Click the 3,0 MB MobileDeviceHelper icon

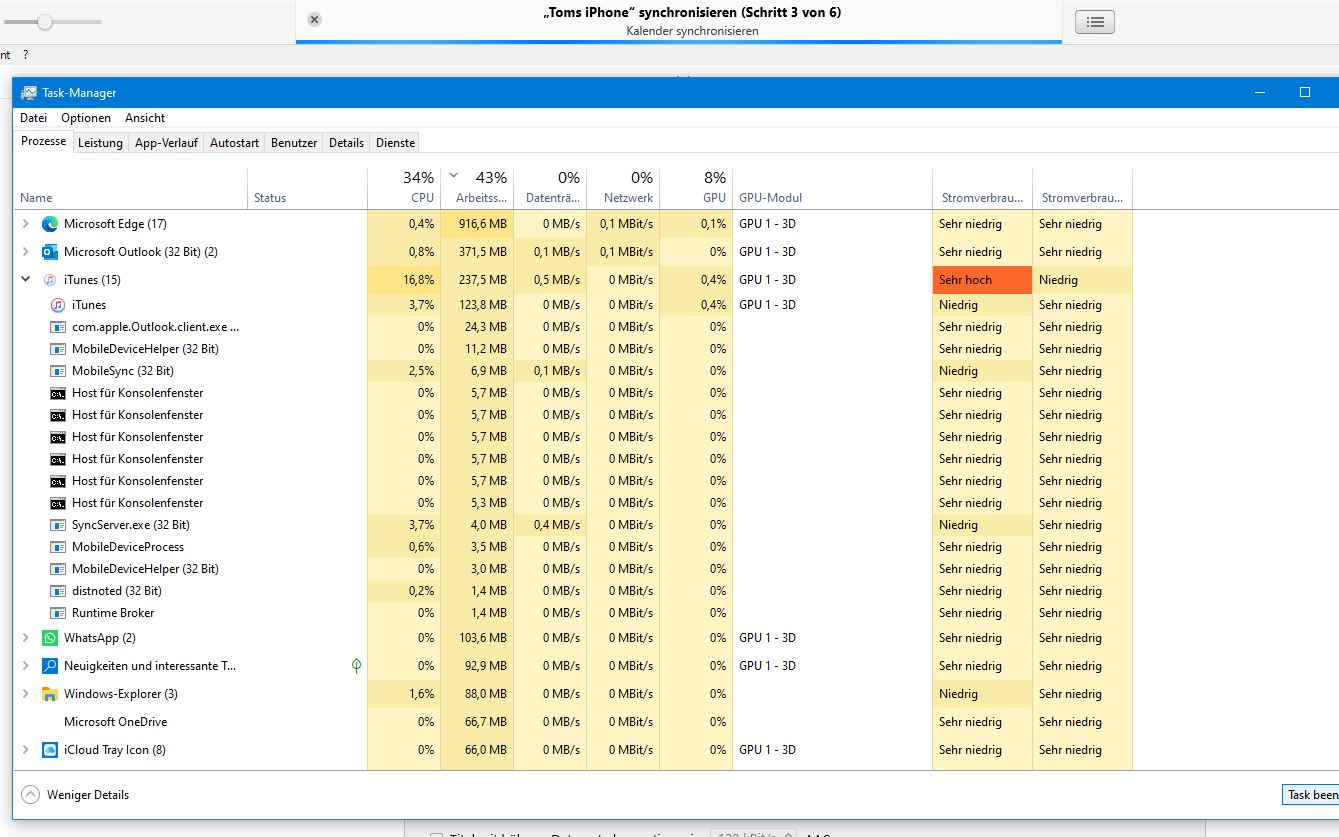tap(58, 569)
